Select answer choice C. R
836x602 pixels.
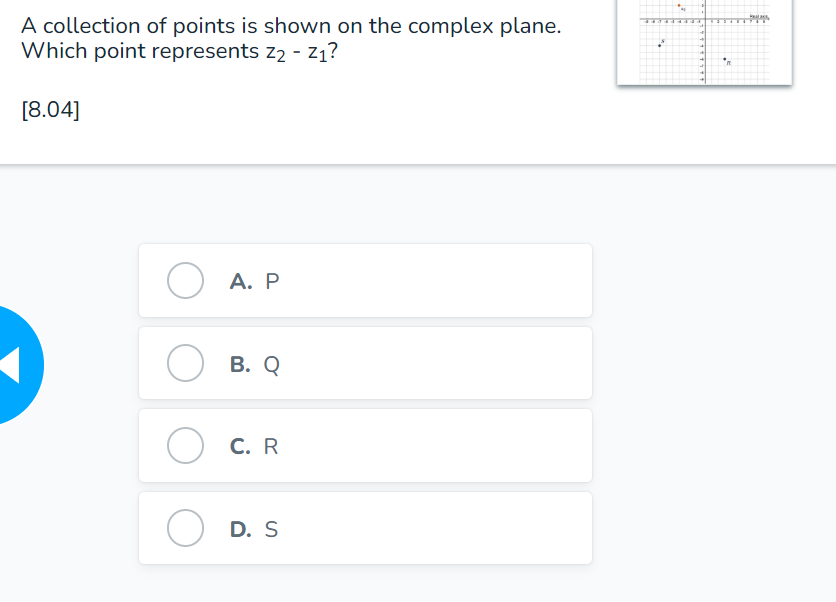(x=365, y=445)
